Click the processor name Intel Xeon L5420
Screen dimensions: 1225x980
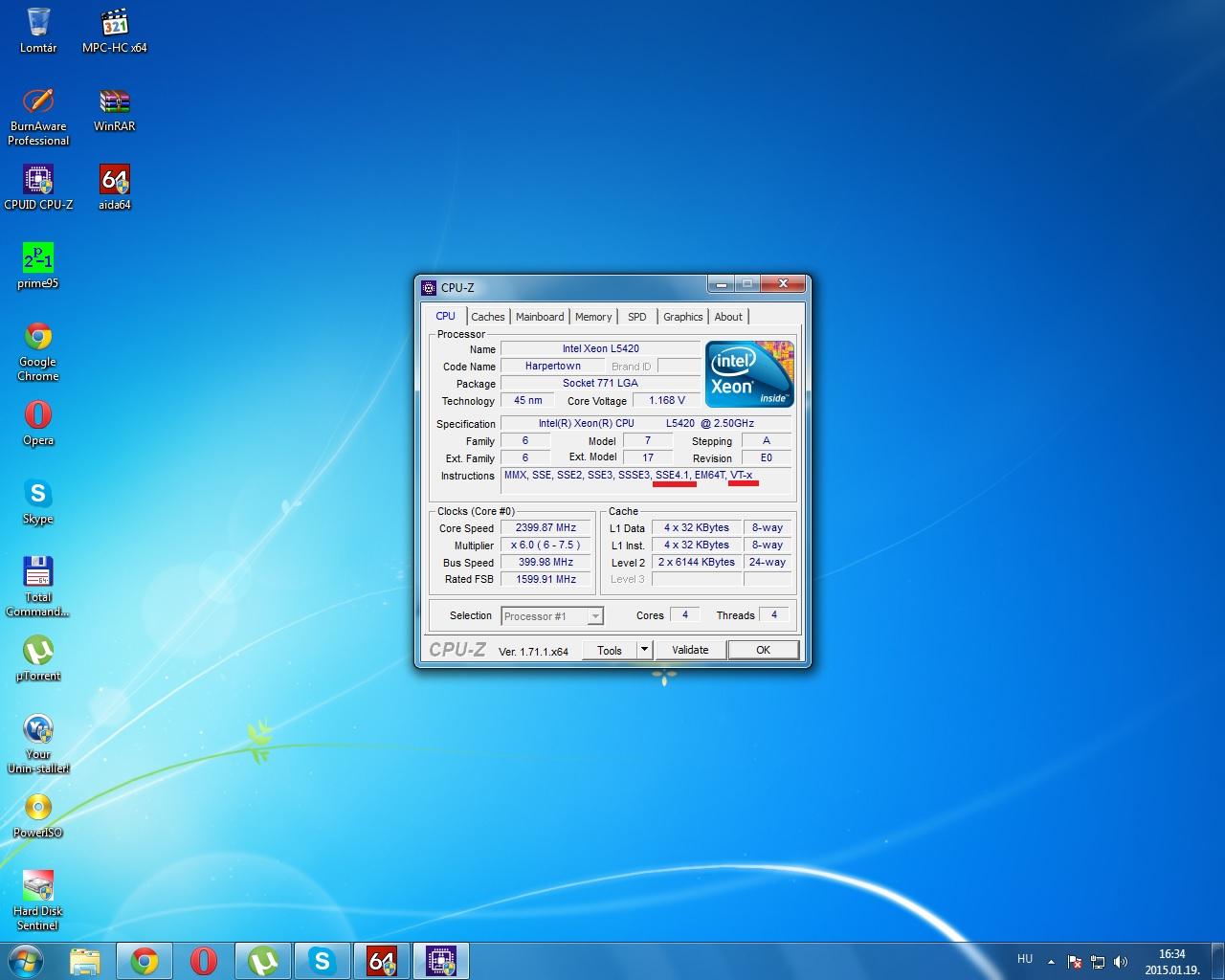click(601, 348)
